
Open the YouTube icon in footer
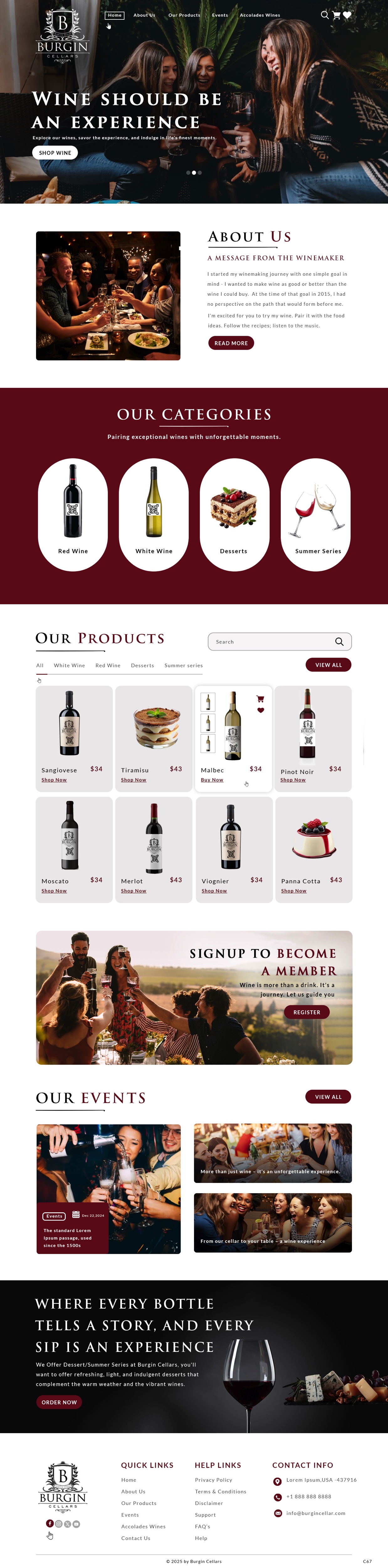[x=76, y=1523]
